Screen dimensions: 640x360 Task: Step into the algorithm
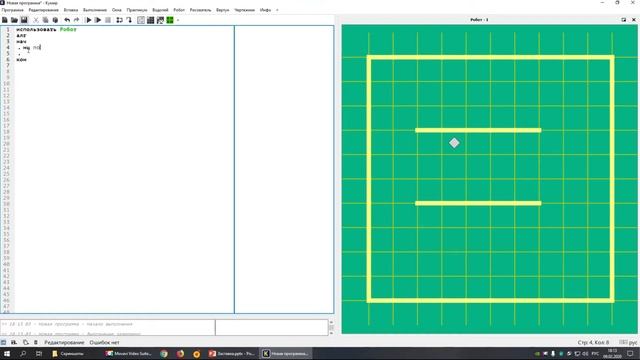click(x=129, y=20)
